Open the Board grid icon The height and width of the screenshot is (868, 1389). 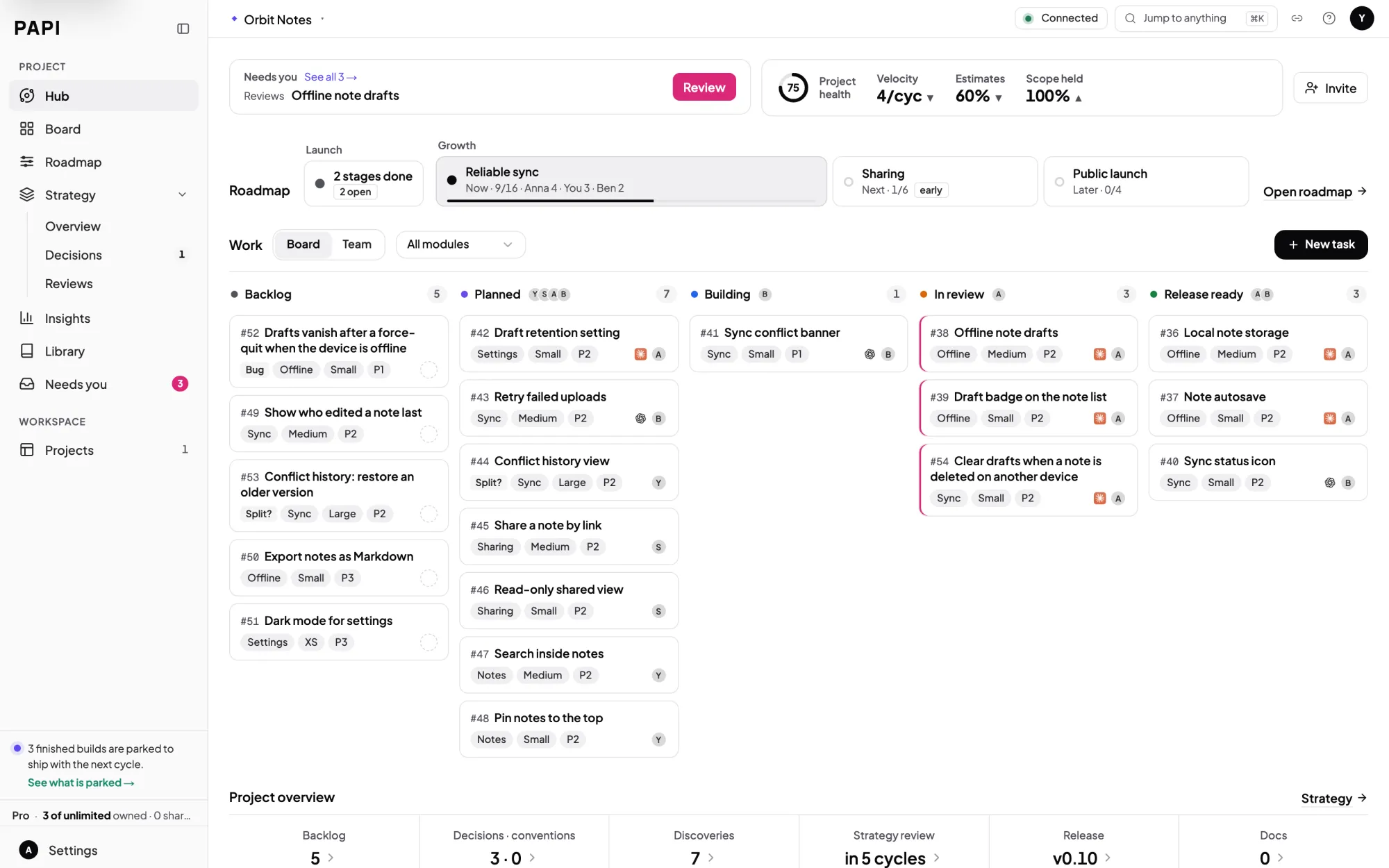27,128
